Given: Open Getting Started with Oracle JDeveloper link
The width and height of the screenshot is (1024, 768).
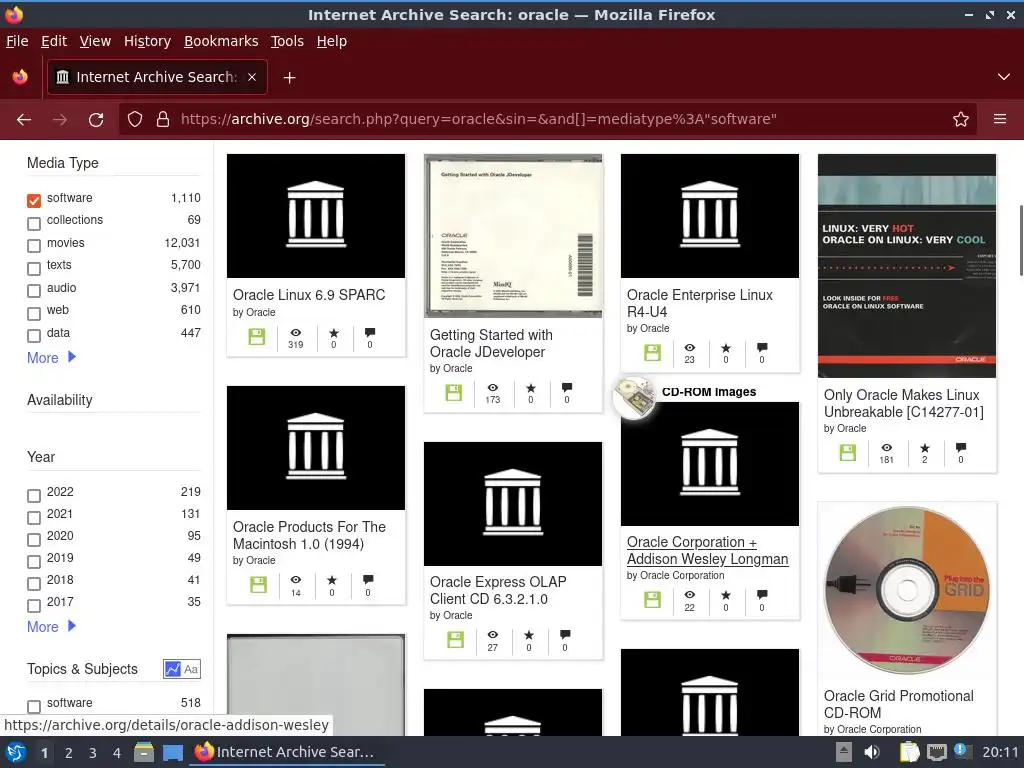Looking at the screenshot, I should pos(491,343).
